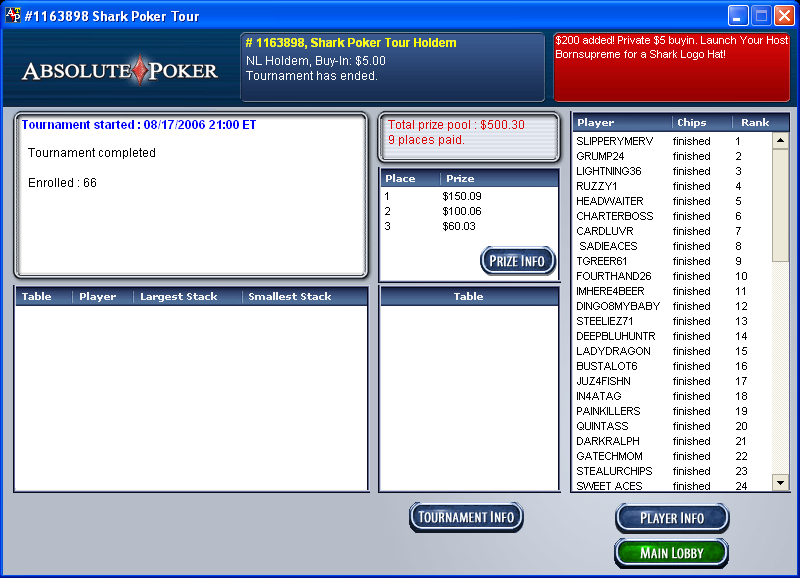800x578 pixels.
Task: Click the player list scroll up arrow
Action: [x=781, y=140]
